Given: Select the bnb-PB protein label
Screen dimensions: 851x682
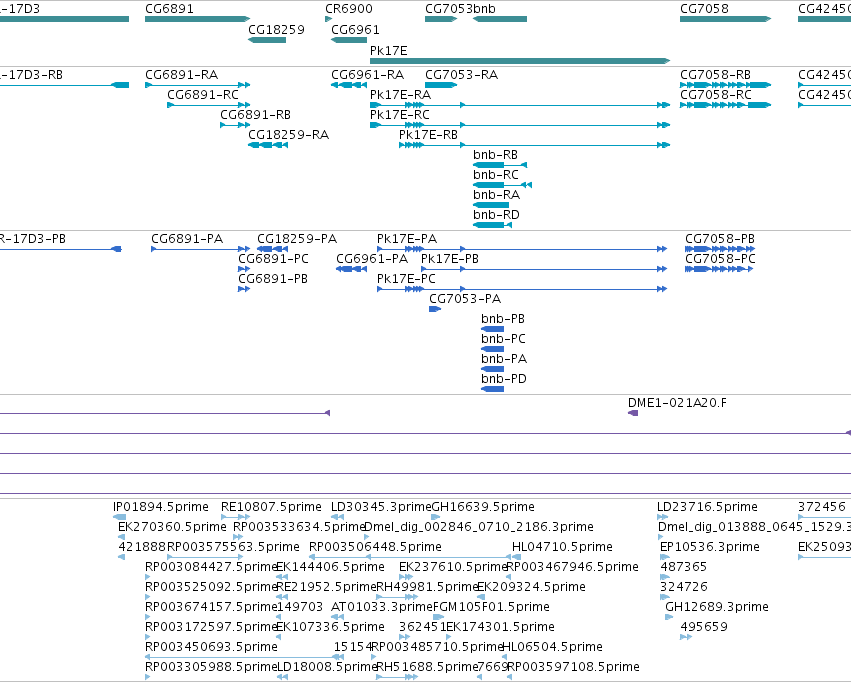Looking at the screenshot, I should click(503, 320).
